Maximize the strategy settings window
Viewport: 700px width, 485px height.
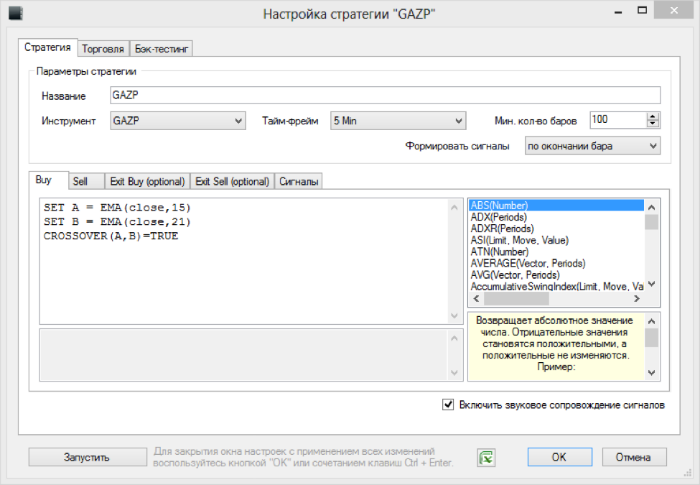642,11
